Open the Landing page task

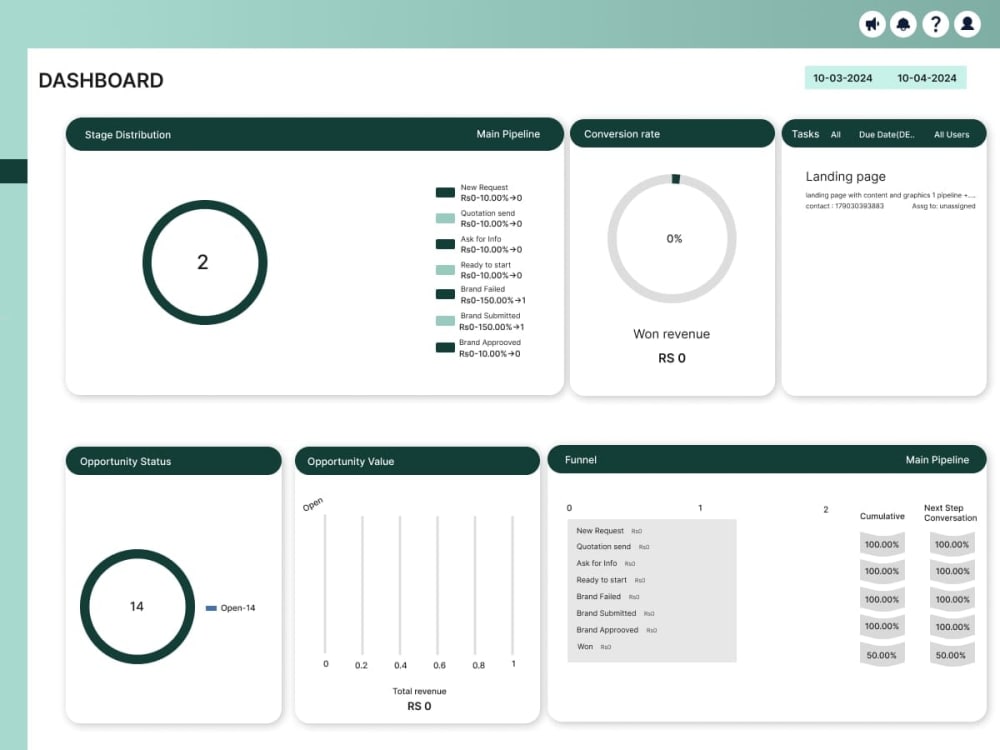click(x=845, y=177)
